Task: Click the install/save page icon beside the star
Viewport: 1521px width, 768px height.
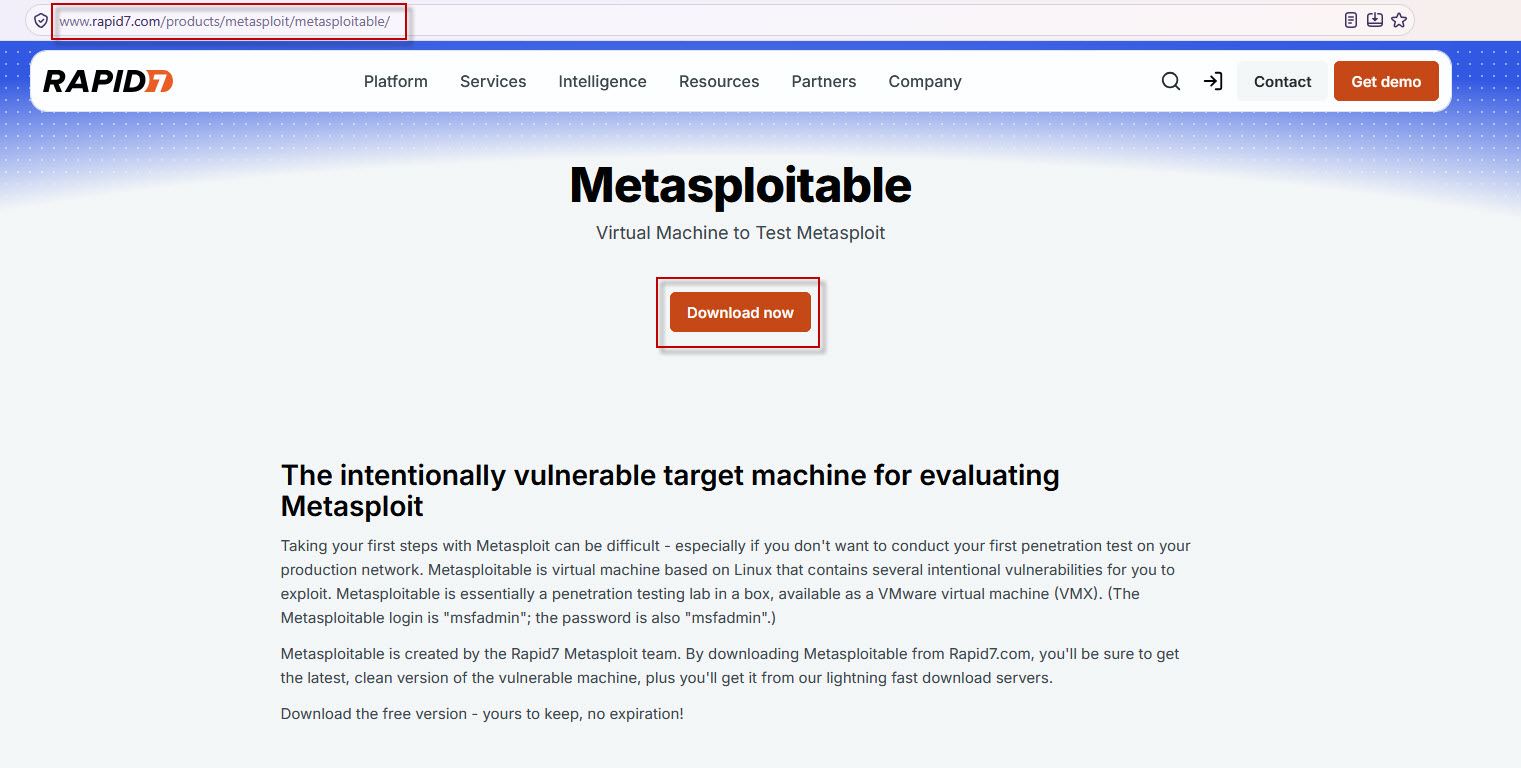Action: pos(1375,20)
